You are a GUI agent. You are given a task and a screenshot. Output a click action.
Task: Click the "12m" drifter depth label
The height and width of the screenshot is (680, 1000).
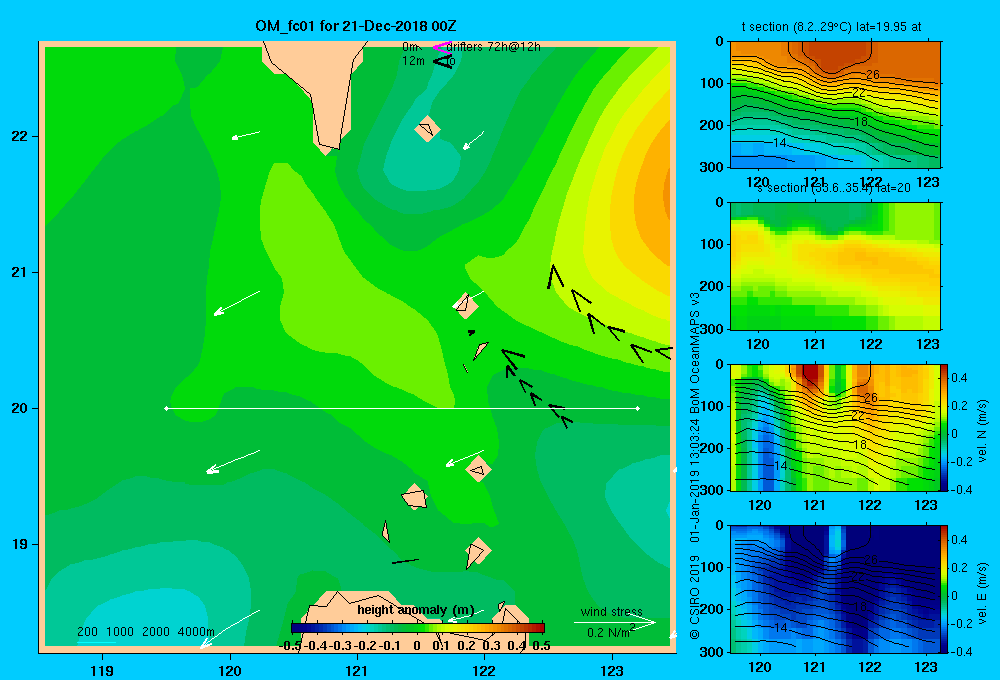pos(413,61)
